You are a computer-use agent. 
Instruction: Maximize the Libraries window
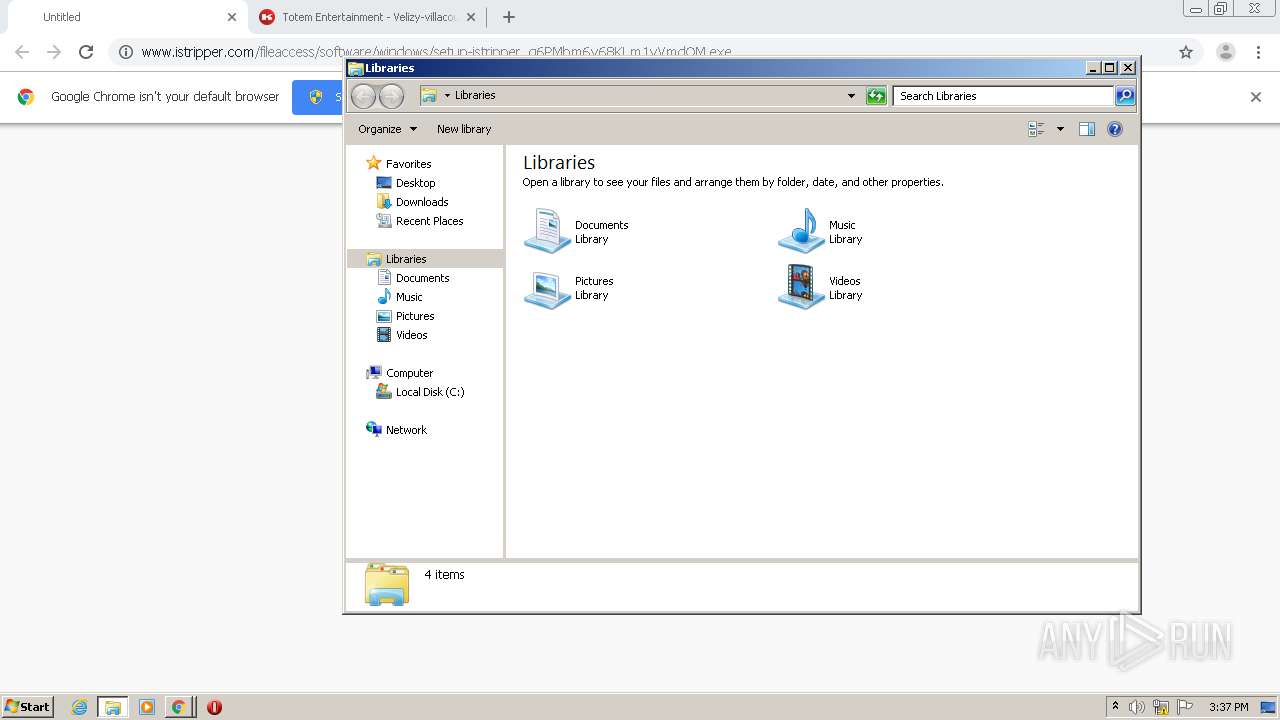coord(1110,68)
